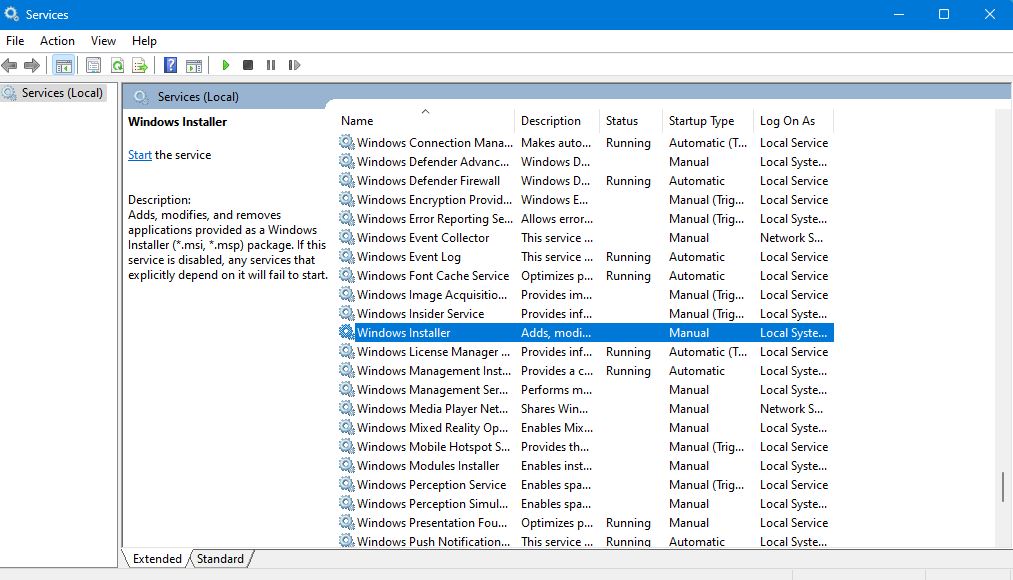Sort by the Startup Type column header
Screen dimensions: 1013x580
pyautogui.click(x=708, y=121)
